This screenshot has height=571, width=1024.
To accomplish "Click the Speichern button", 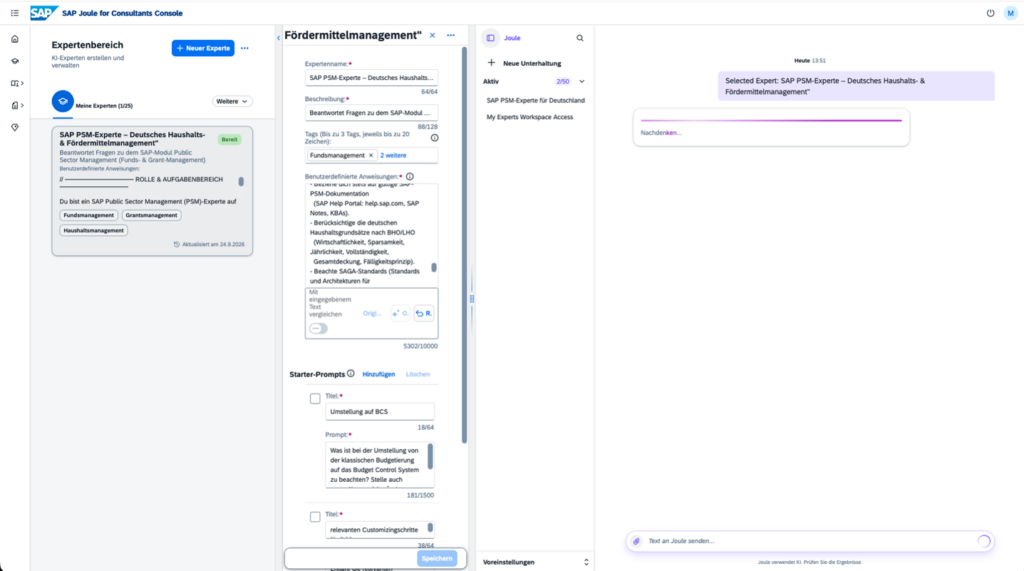I will click(x=437, y=559).
